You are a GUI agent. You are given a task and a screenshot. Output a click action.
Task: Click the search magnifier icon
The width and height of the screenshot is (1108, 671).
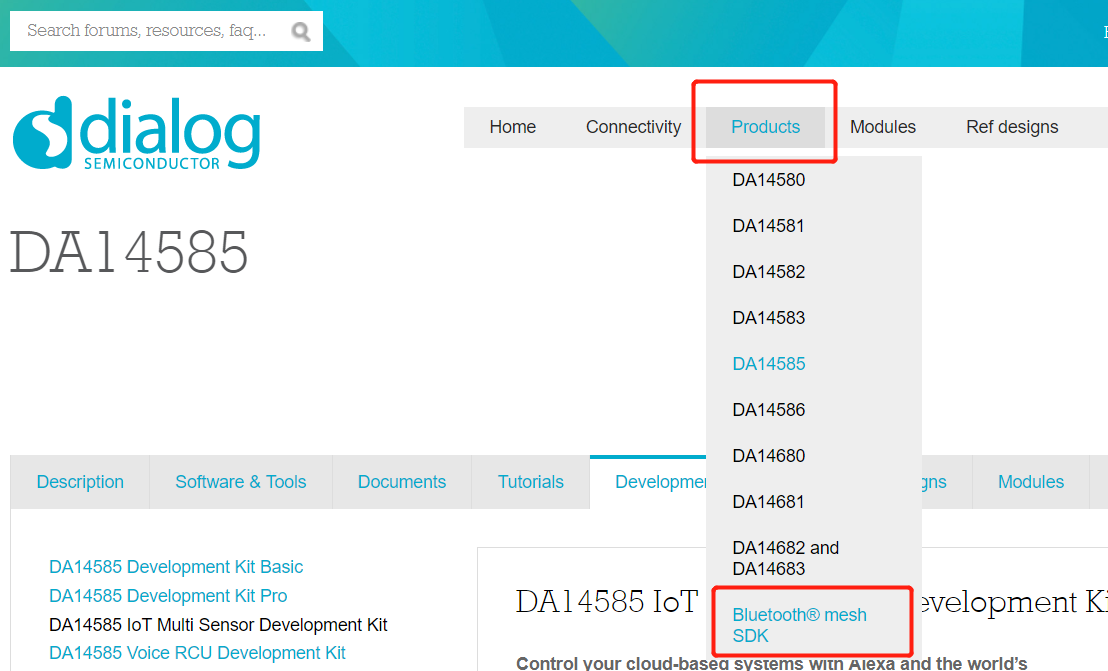click(301, 31)
